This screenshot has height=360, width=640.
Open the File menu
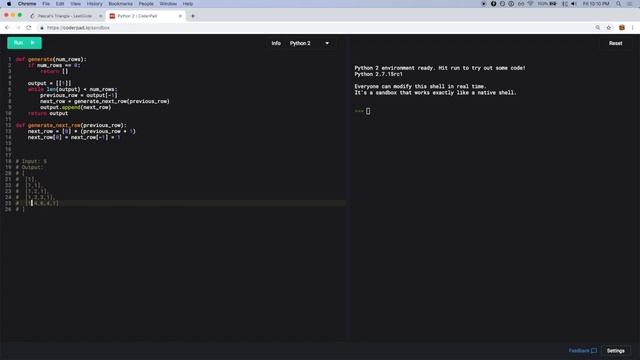[46, 4]
